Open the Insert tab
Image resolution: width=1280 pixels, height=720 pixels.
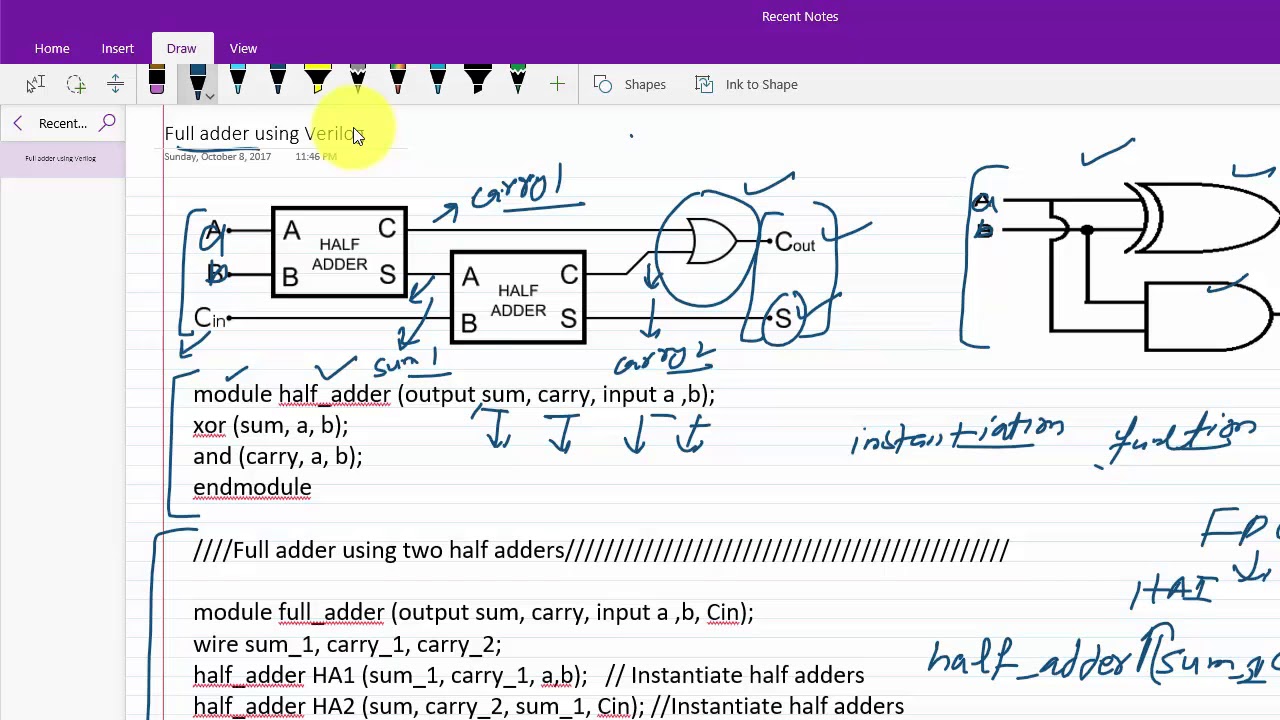click(117, 48)
